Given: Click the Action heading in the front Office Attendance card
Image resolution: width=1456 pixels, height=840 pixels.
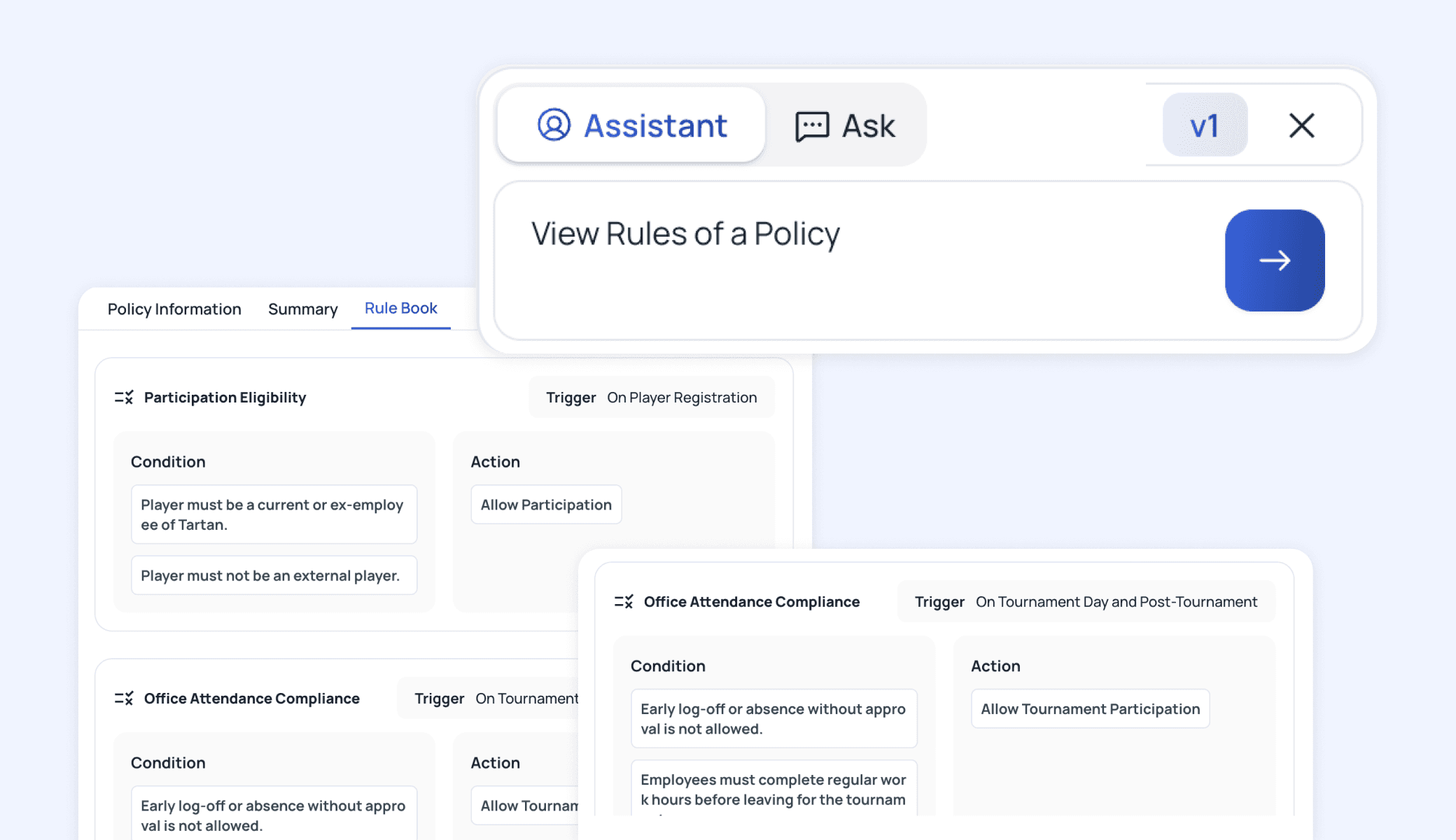Looking at the screenshot, I should pyautogui.click(x=995, y=666).
